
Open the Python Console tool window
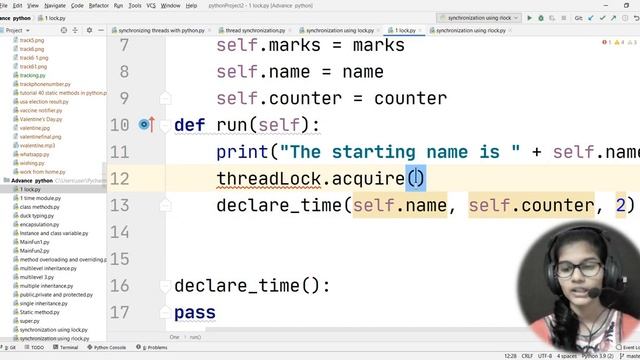[x=107, y=347]
